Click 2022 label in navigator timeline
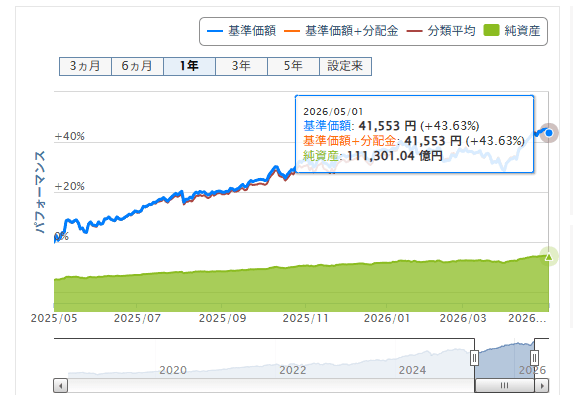Viewport: 573px width, 395px height. pos(293,370)
